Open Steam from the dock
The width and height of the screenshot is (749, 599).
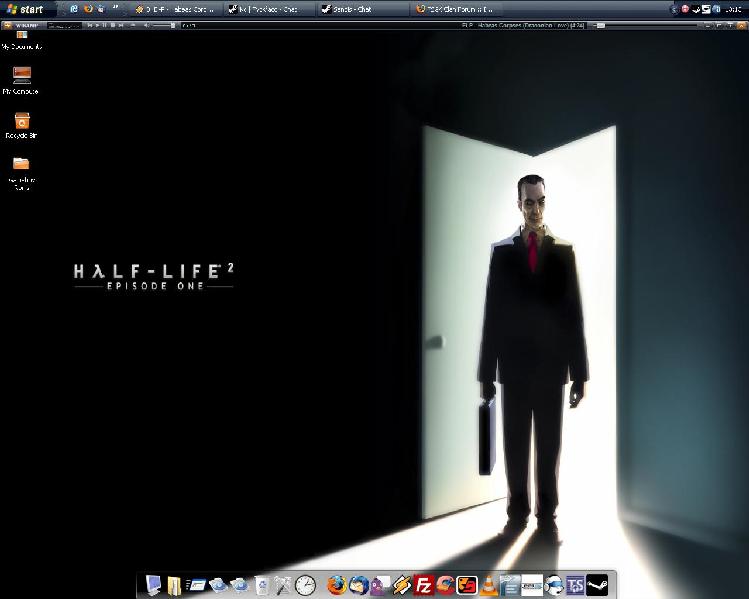click(x=598, y=585)
